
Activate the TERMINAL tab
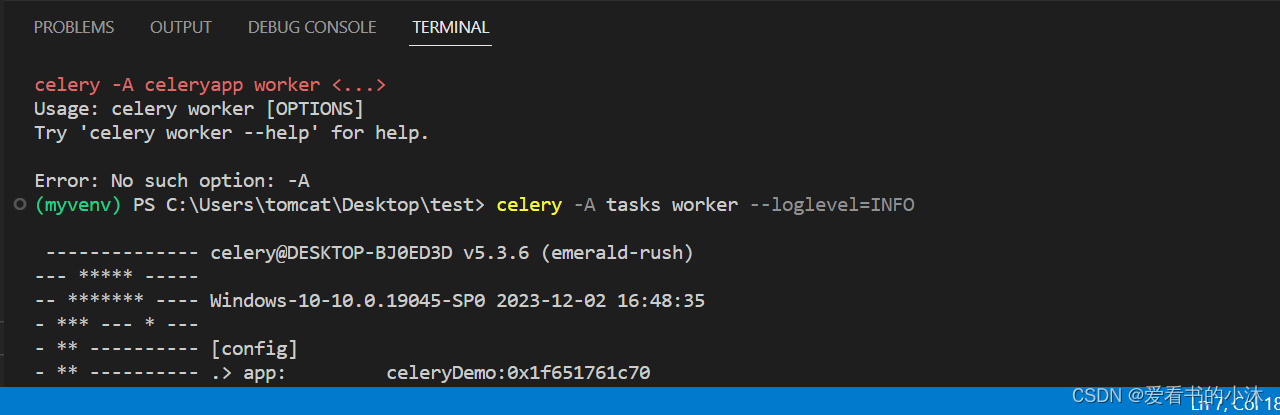click(451, 27)
